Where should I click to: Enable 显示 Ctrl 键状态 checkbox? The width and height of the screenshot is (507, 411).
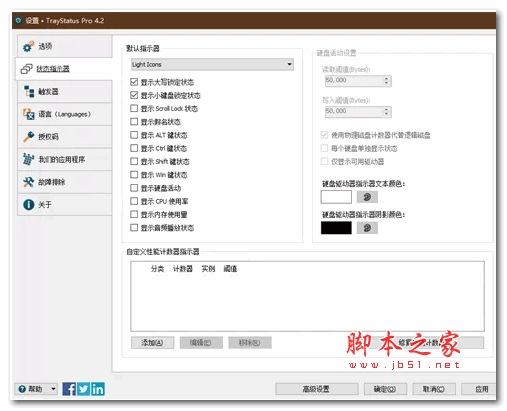pyautogui.click(x=134, y=148)
